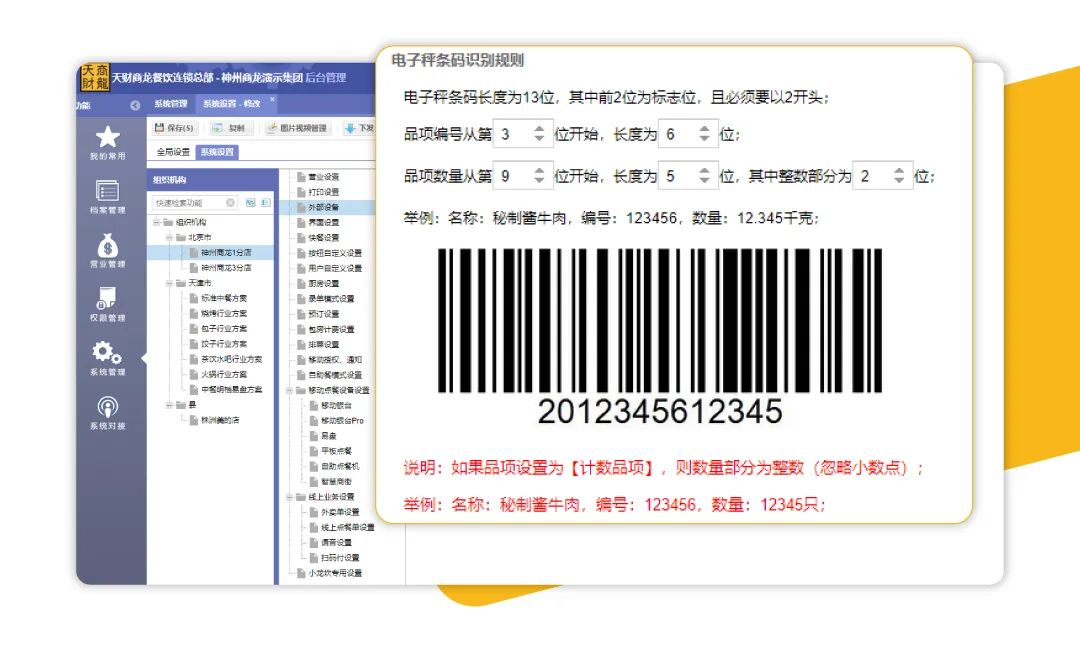The image size is (1080, 647).
Task: Select 茶饮水吧行业方案 in the tree
Action: coord(231,359)
